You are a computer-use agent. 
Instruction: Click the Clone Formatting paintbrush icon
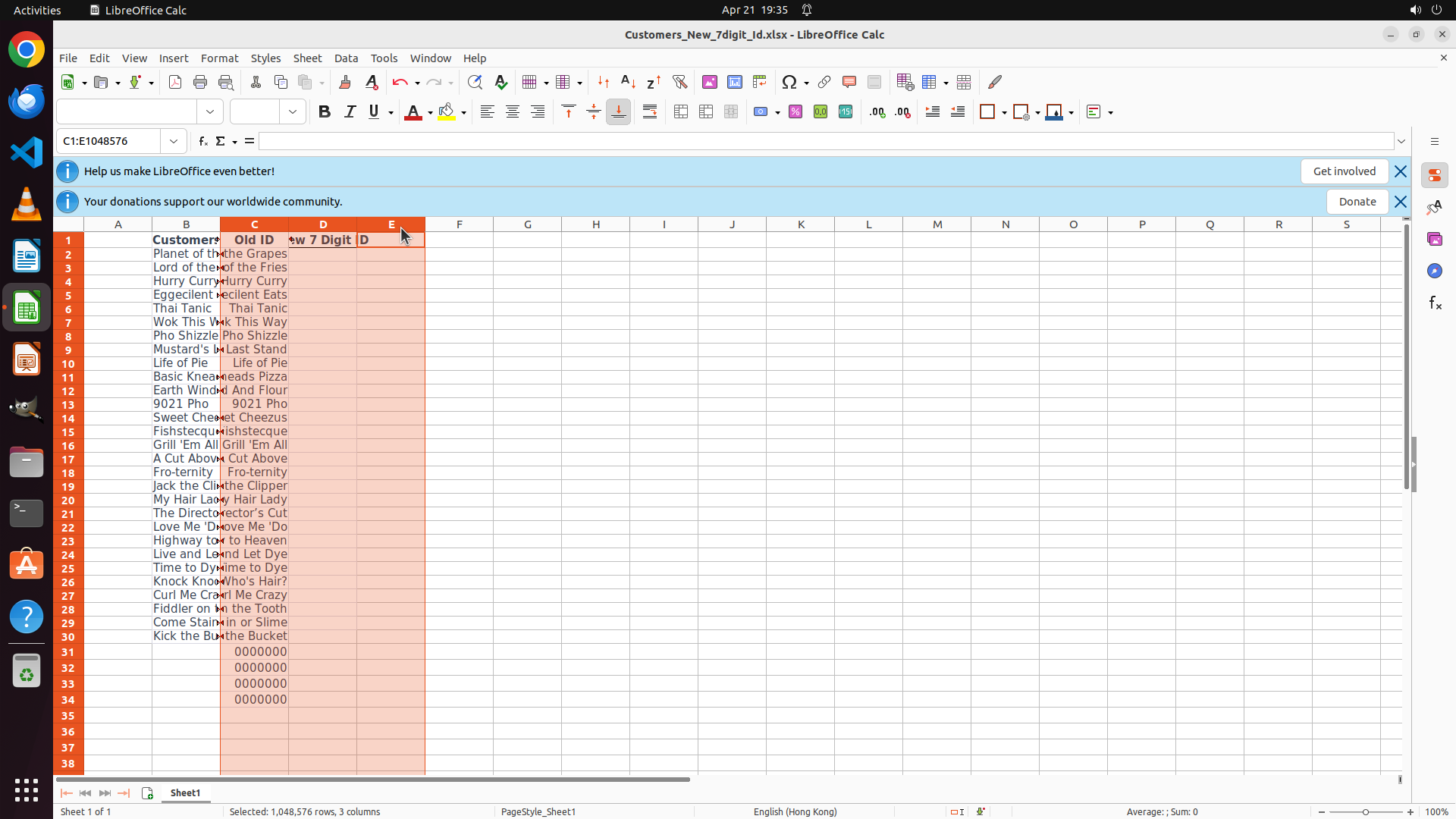(x=344, y=82)
